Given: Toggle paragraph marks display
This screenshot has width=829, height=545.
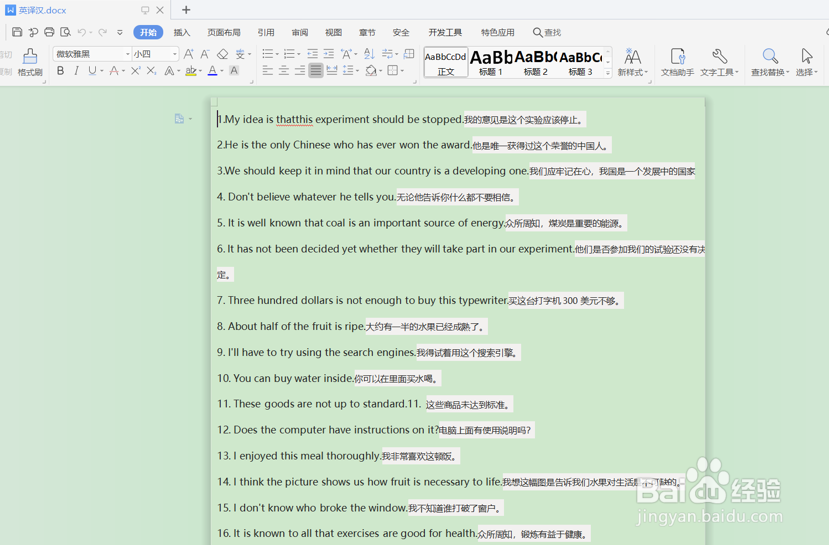Looking at the screenshot, I should click(388, 54).
